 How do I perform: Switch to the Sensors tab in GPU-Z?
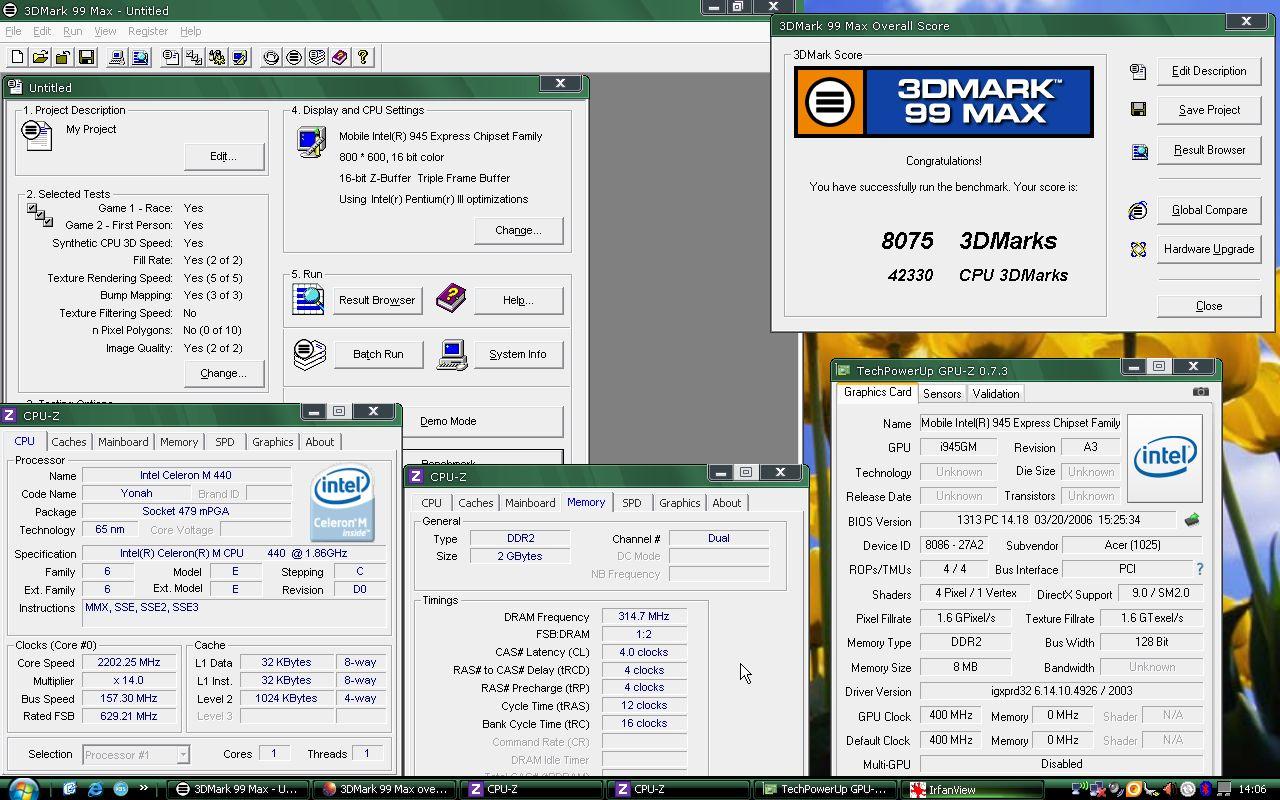tap(942, 394)
